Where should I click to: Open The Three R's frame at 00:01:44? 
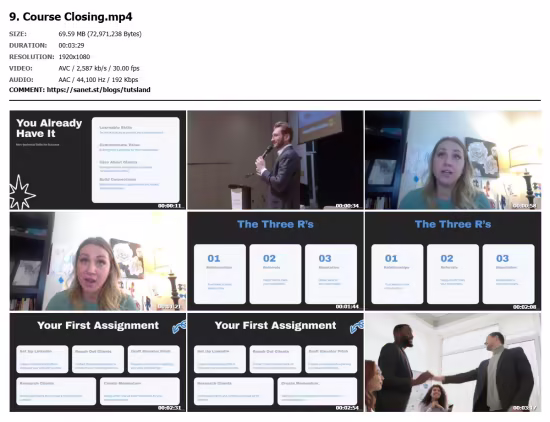point(275,261)
